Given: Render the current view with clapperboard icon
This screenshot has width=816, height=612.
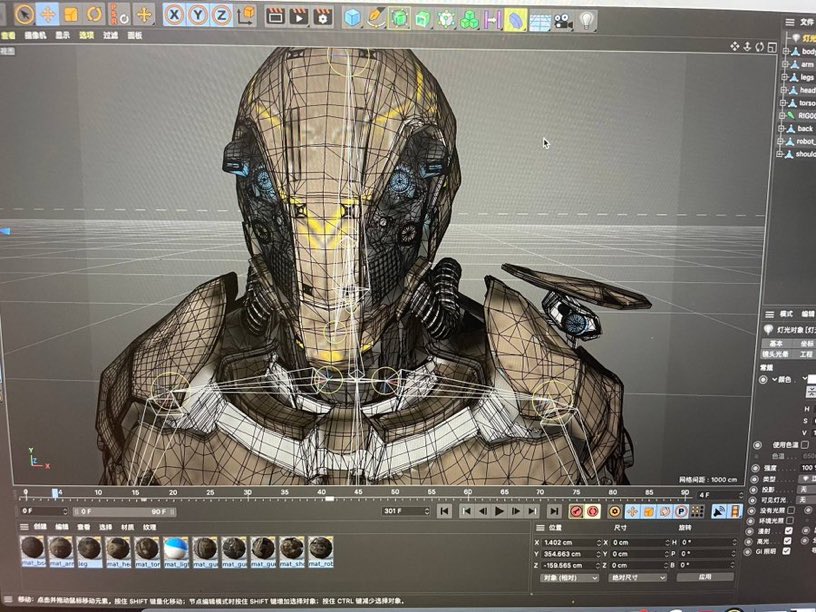Looking at the screenshot, I should (275, 17).
